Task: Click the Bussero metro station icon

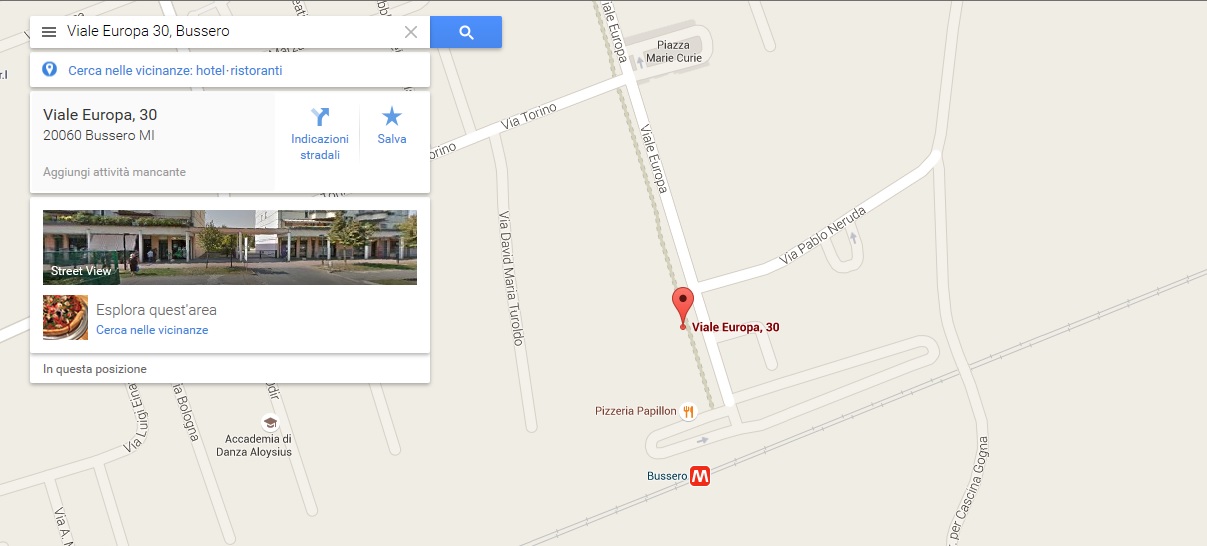Action: tap(700, 476)
